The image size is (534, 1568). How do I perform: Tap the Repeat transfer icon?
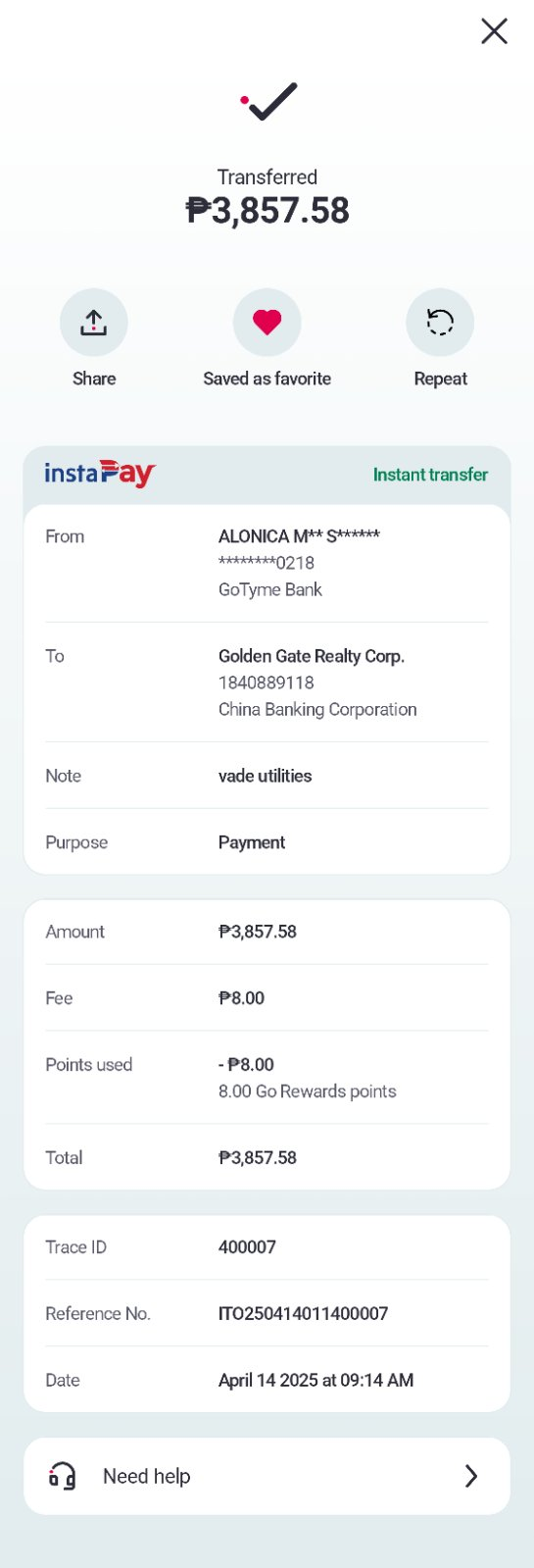pyautogui.click(x=440, y=323)
